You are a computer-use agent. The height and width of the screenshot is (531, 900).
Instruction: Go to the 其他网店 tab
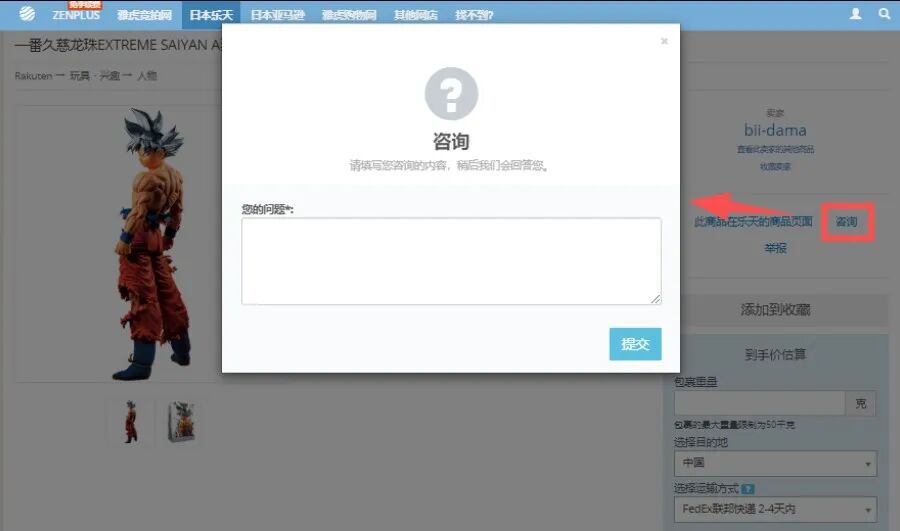pyautogui.click(x=416, y=15)
